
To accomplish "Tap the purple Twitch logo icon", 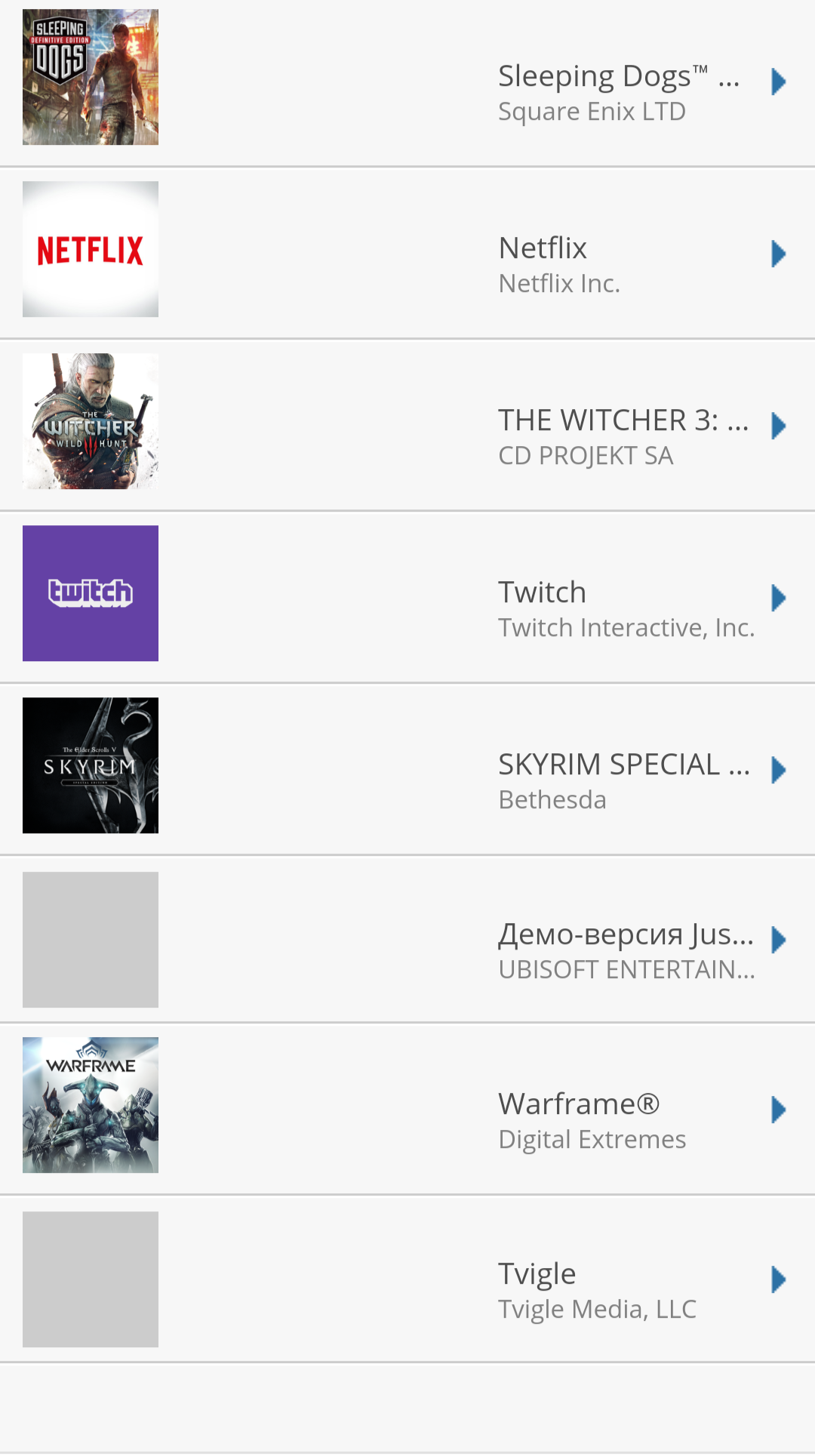I will 91,593.
